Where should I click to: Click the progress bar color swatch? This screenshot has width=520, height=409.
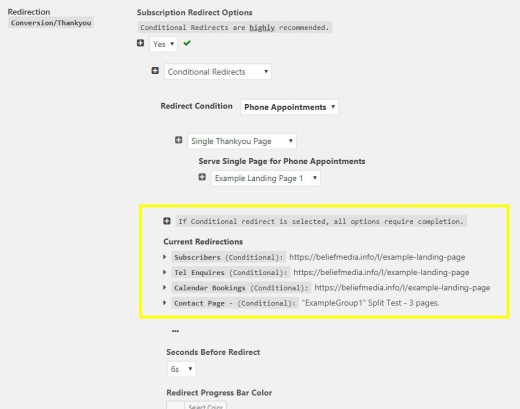[x=175, y=406]
